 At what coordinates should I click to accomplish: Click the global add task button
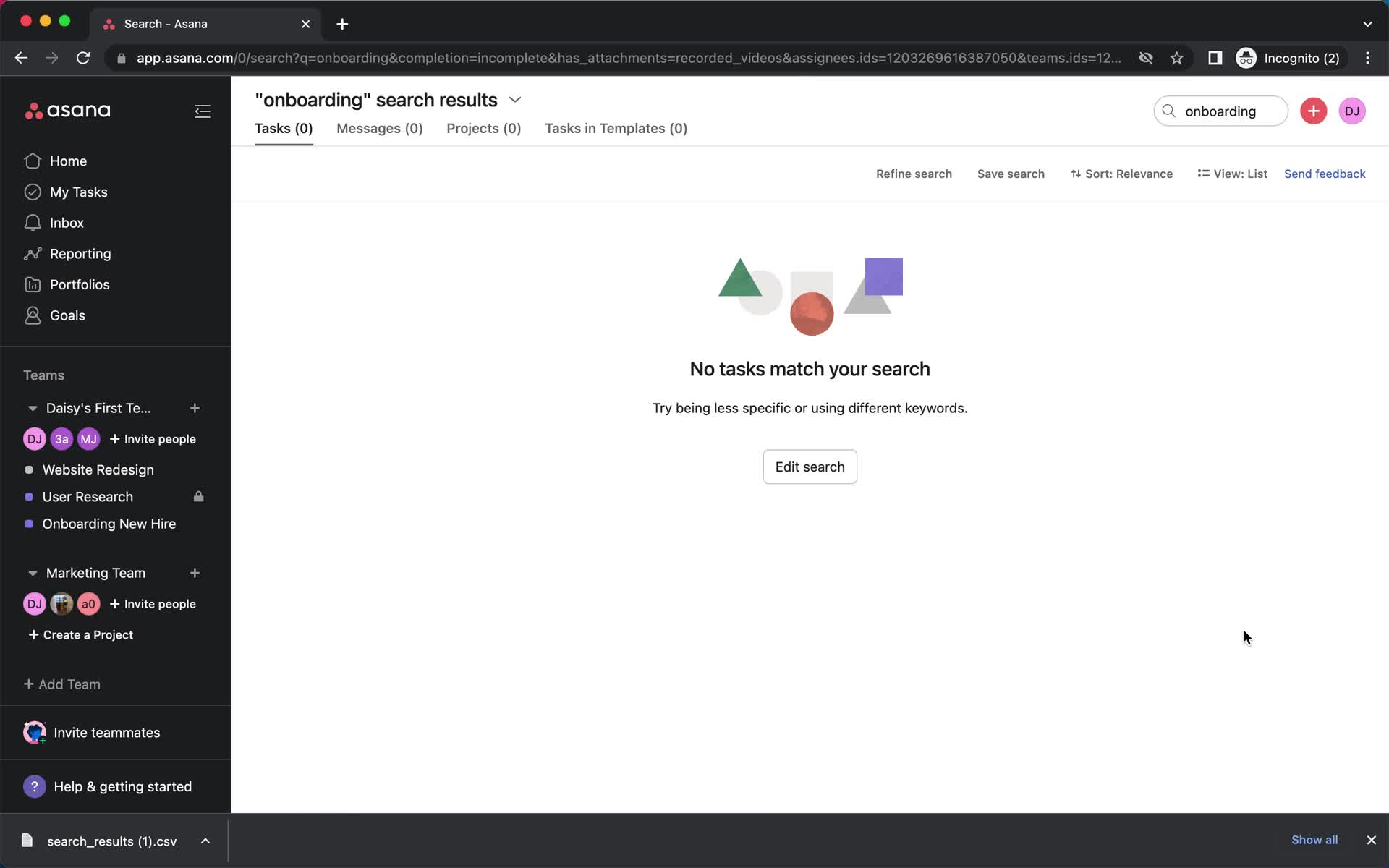[x=1313, y=110]
